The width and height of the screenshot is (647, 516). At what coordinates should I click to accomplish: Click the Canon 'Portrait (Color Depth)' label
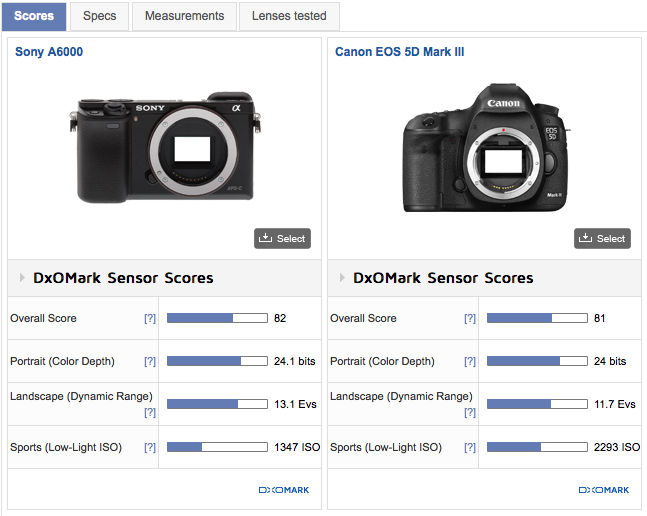click(382, 361)
